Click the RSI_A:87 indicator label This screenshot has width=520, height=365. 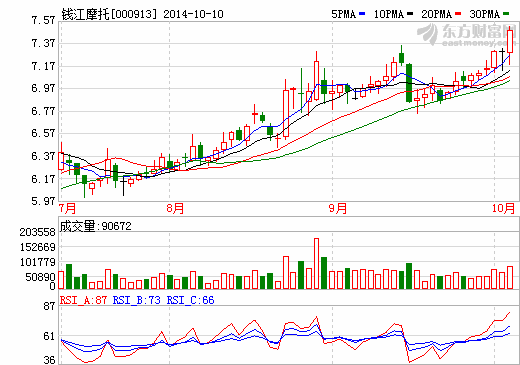[x=83, y=300]
